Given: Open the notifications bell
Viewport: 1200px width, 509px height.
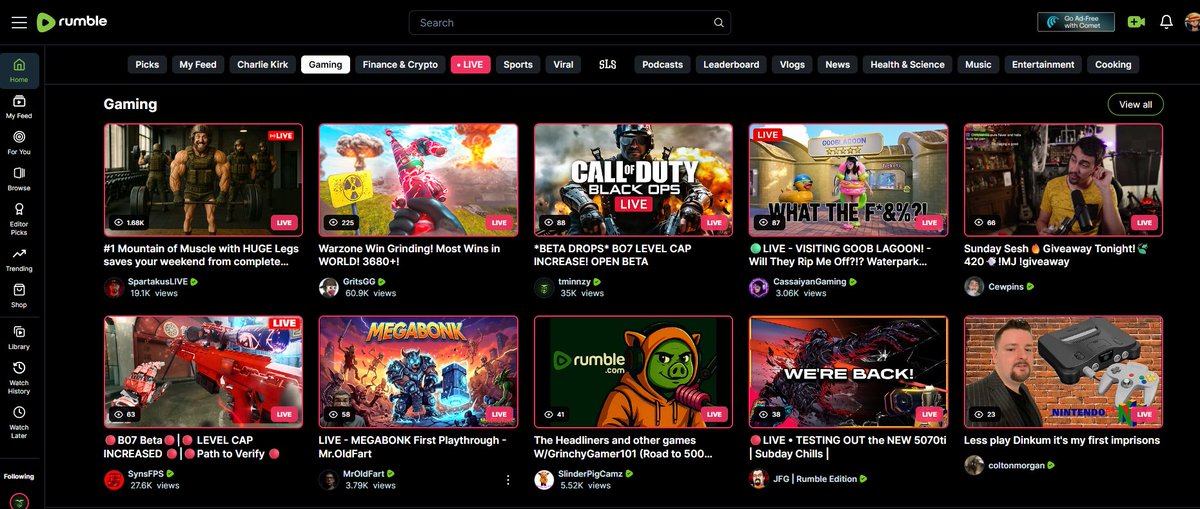Looking at the screenshot, I should coord(1166,22).
